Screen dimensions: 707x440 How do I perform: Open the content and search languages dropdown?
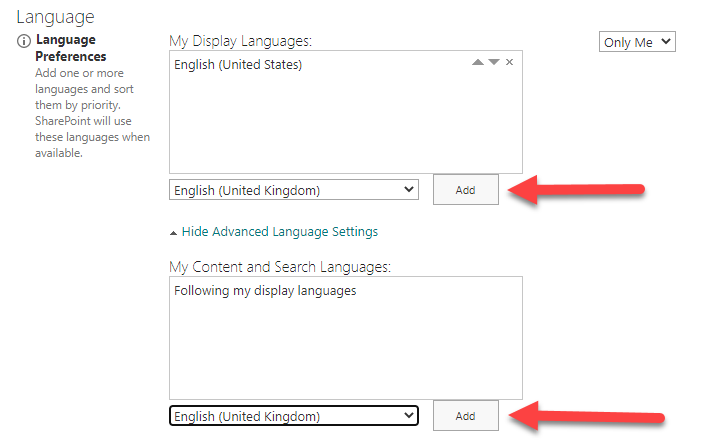(x=293, y=416)
